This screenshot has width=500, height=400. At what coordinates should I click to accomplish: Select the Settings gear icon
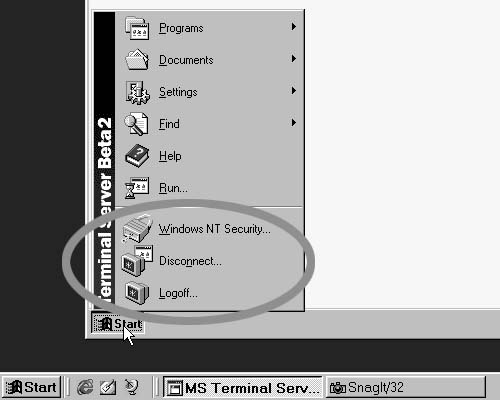(x=137, y=92)
